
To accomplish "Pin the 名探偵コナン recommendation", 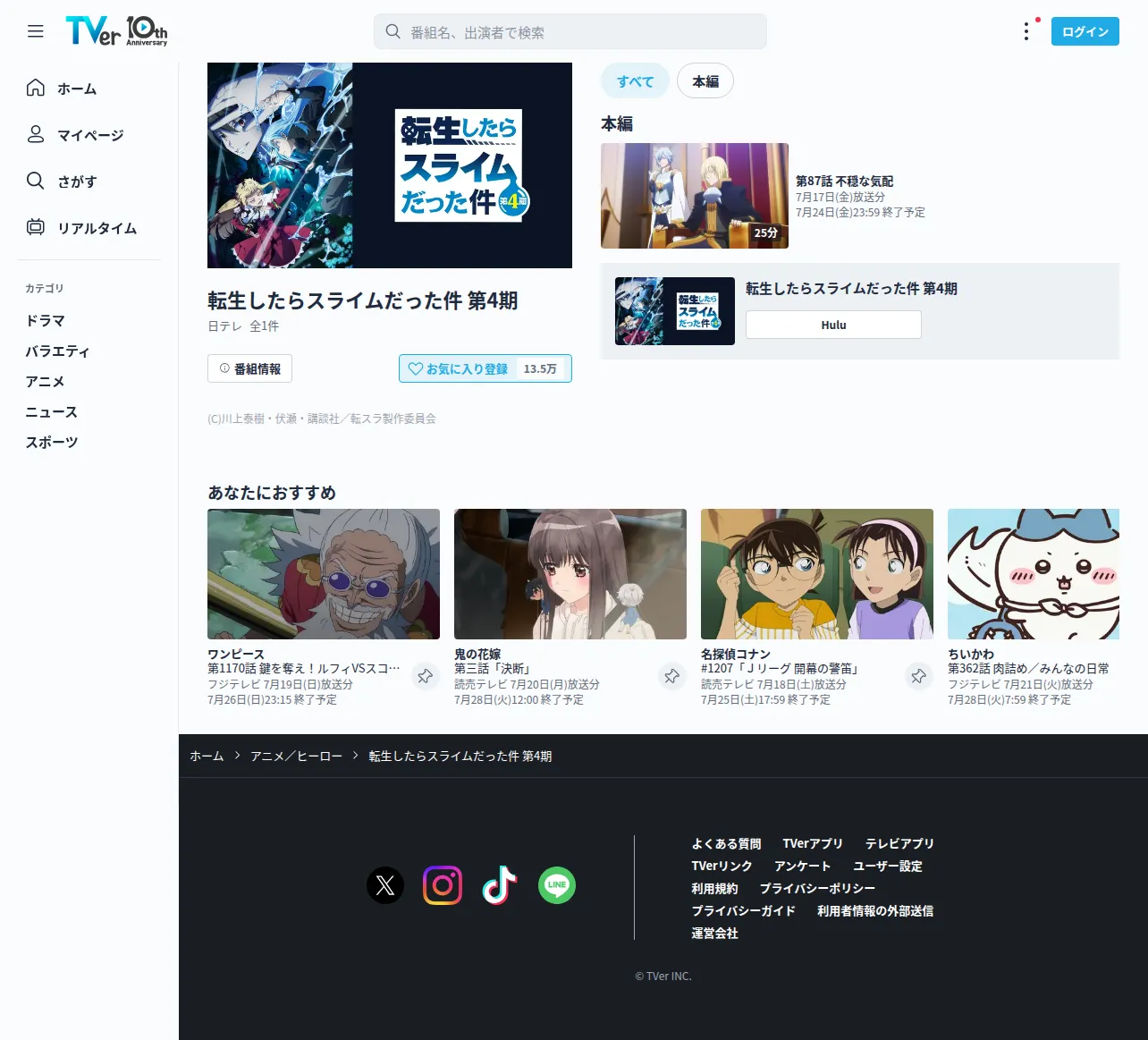I will [x=919, y=676].
